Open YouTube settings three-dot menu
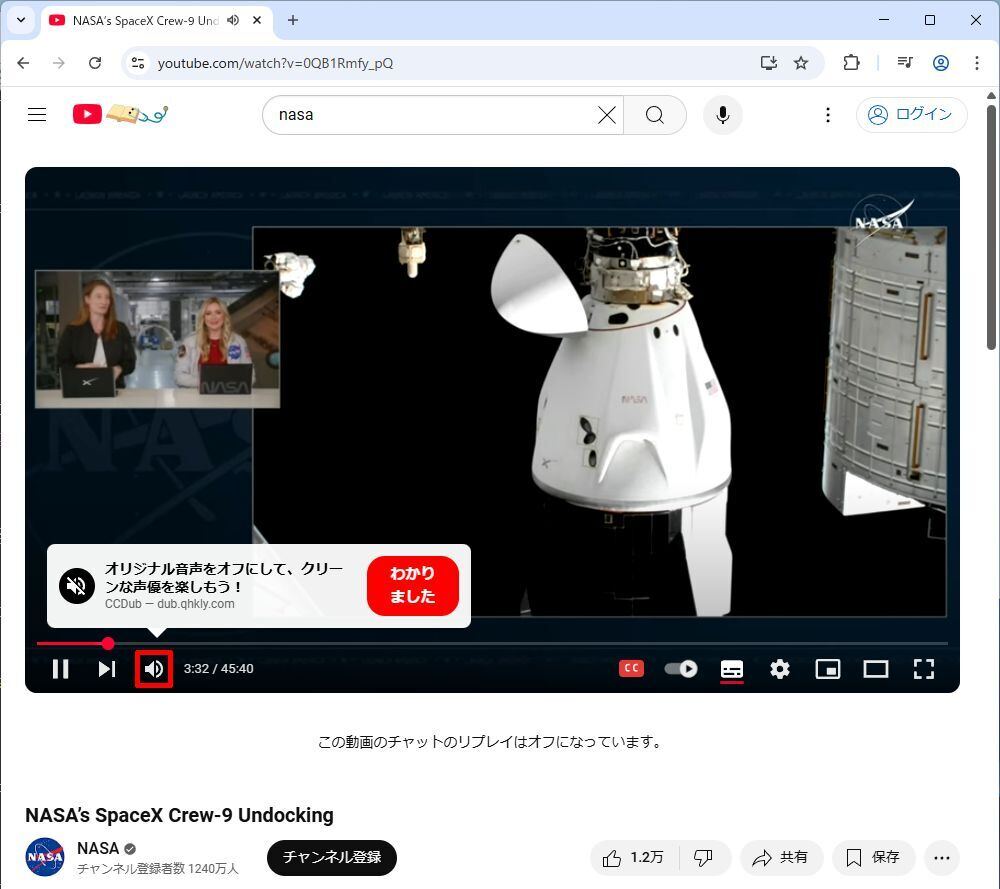Screen dimensions: 1000x889 click(828, 115)
